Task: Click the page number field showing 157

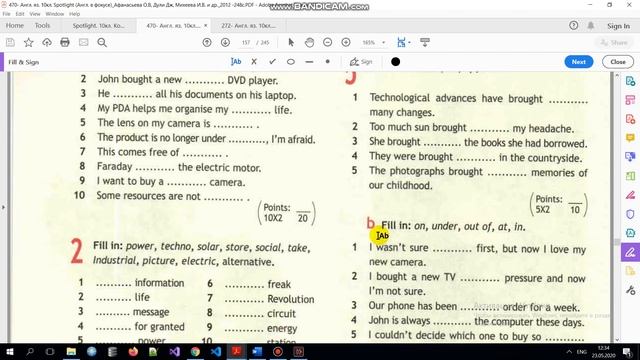Action: click(246, 42)
